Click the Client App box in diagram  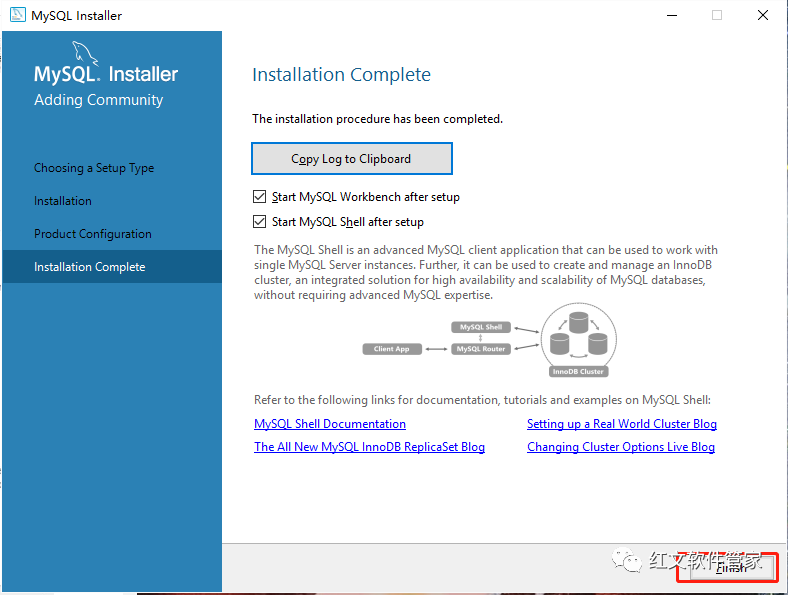point(392,349)
